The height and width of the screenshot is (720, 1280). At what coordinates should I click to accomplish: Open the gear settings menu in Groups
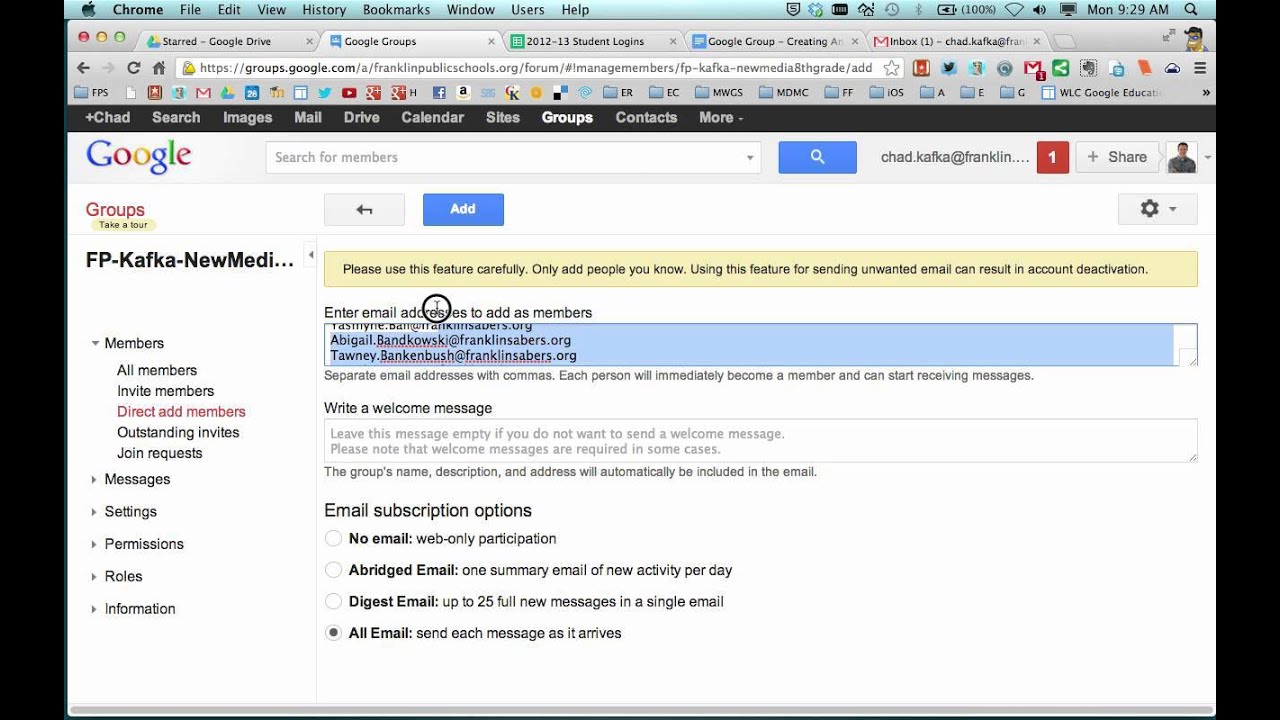(x=1157, y=209)
